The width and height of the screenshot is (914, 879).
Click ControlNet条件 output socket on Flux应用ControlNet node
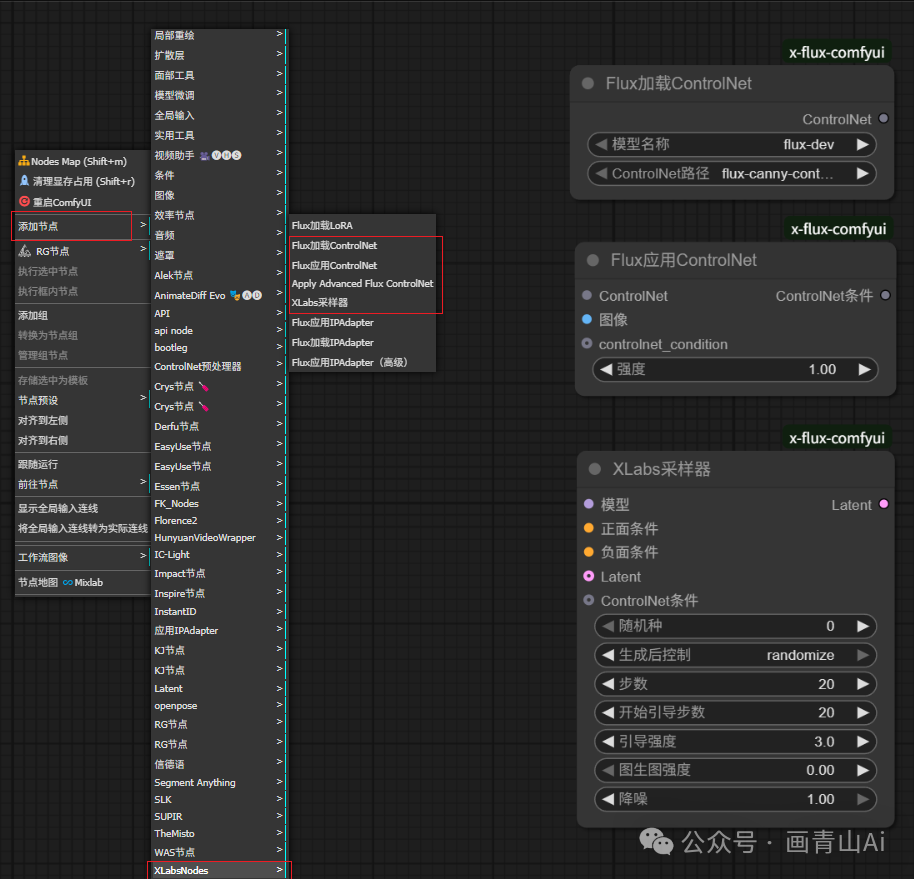[885, 295]
